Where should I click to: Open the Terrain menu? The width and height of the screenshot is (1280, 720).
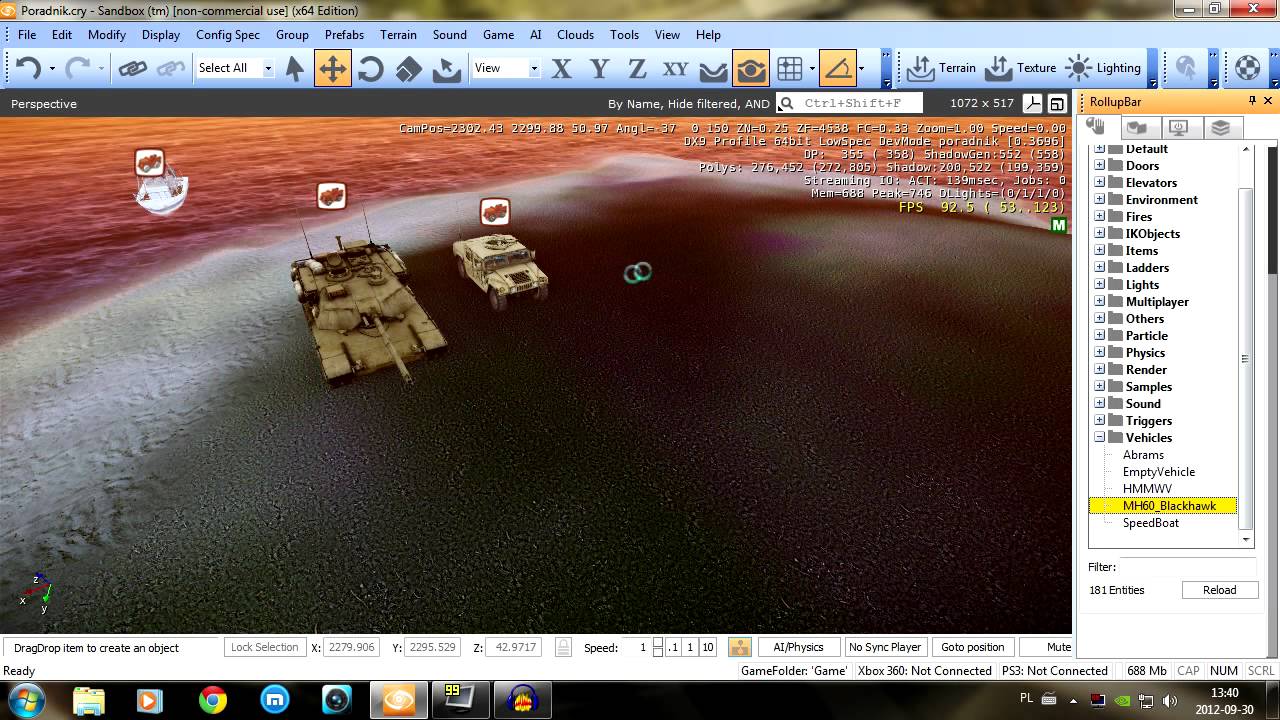pos(398,34)
